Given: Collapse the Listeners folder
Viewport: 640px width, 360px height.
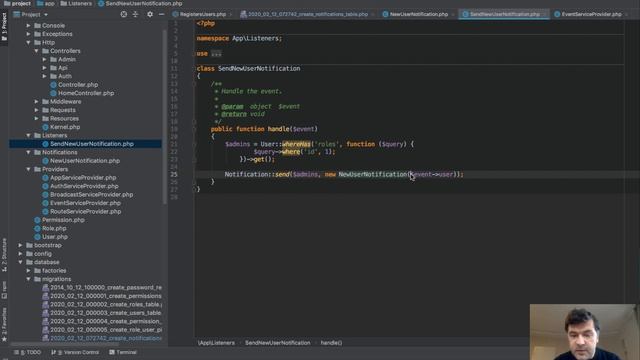Looking at the screenshot, I should (29, 135).
